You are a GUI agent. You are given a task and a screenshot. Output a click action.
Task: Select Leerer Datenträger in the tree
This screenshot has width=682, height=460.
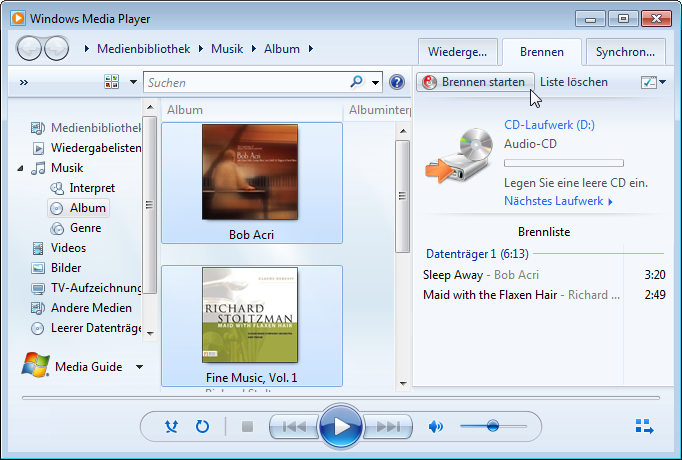[86, 328]
